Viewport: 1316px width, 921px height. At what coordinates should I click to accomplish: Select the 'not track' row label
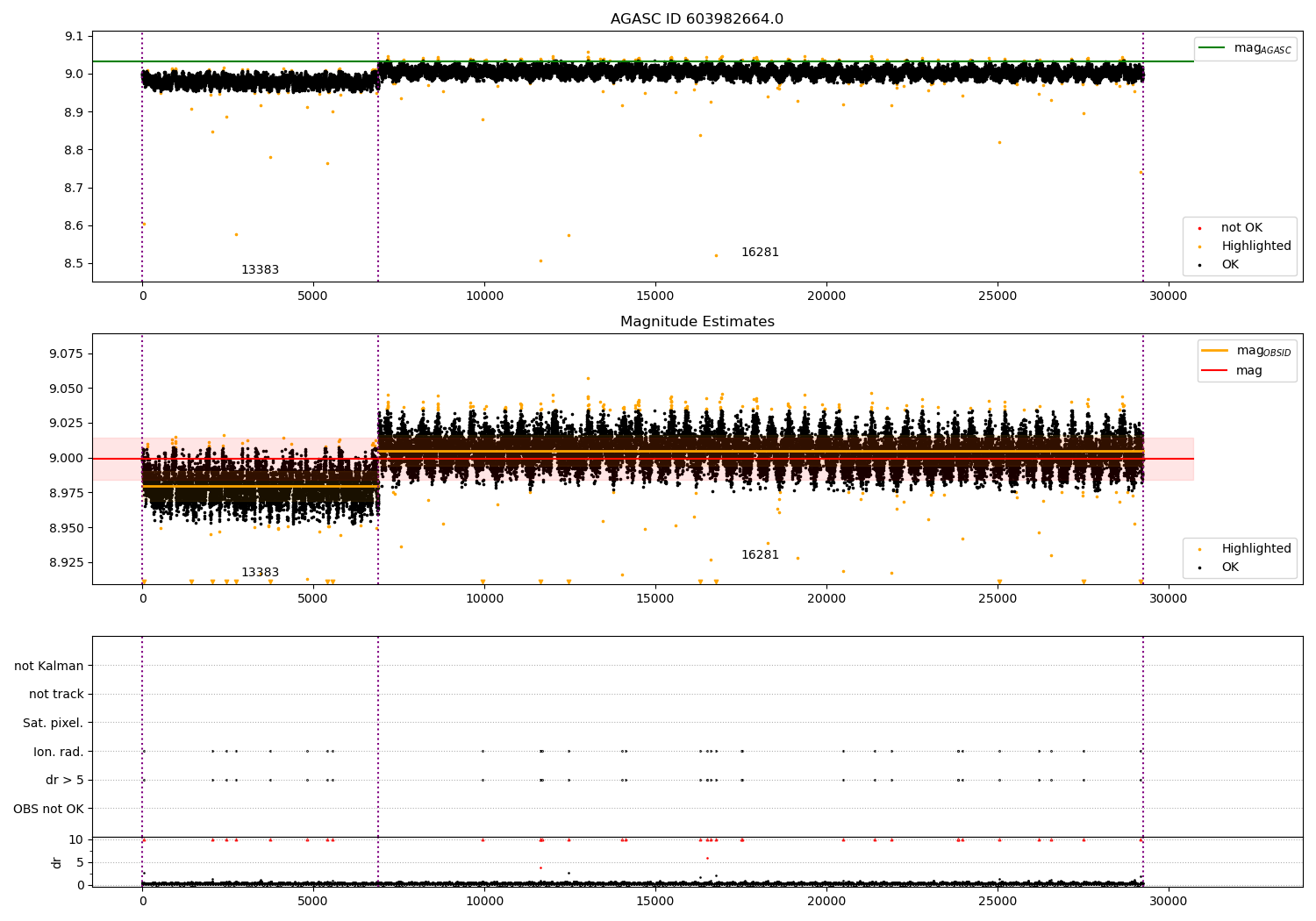coord(56,694)
